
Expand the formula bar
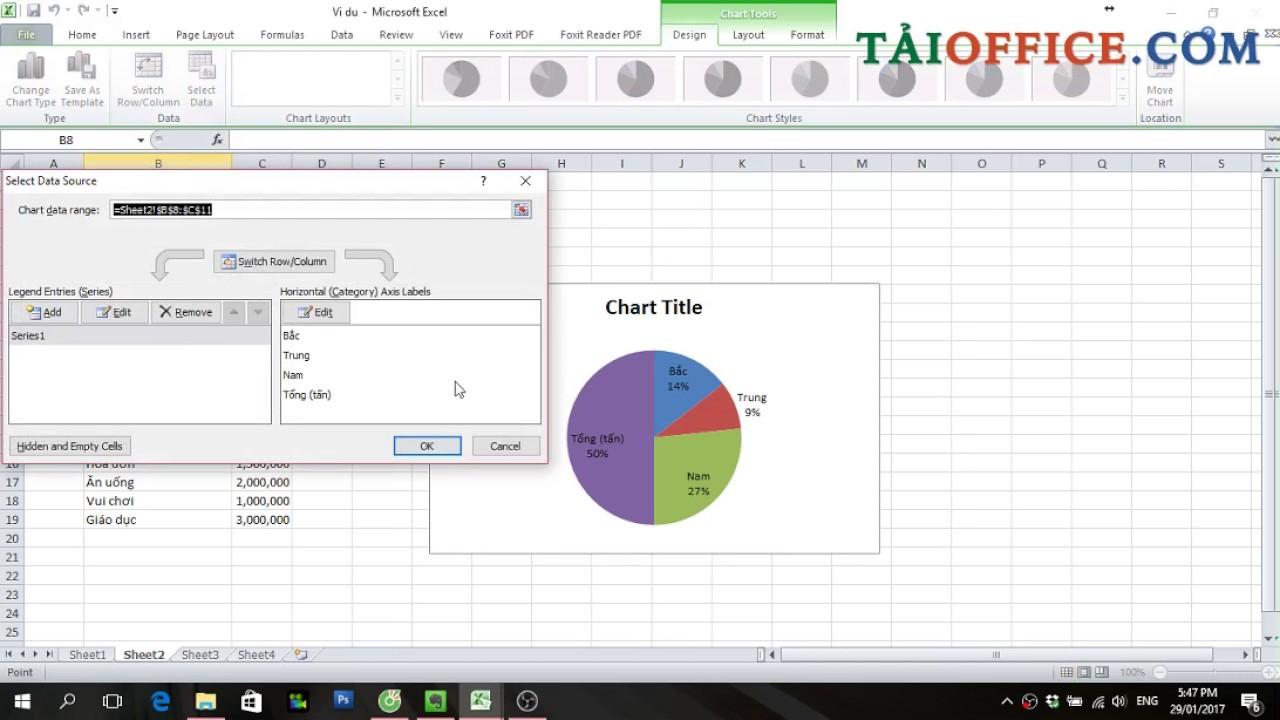(1272, 140)
